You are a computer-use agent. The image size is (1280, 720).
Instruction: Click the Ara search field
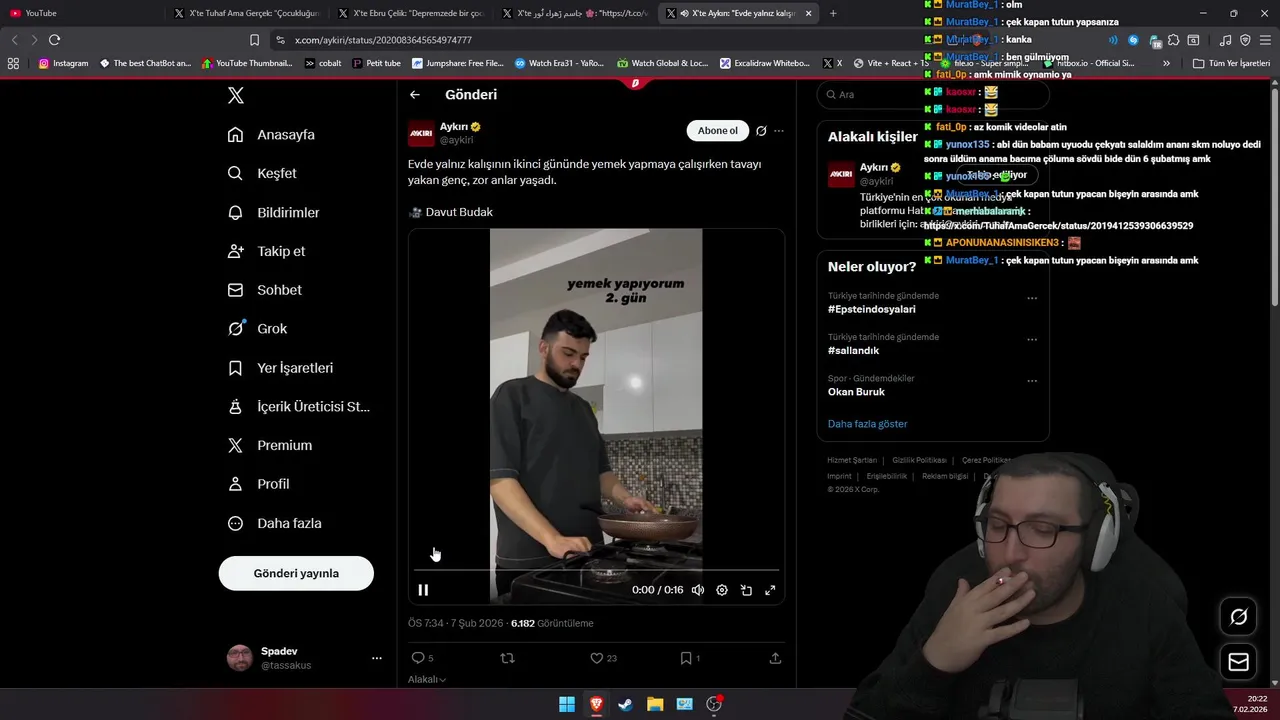pos(933,95)
